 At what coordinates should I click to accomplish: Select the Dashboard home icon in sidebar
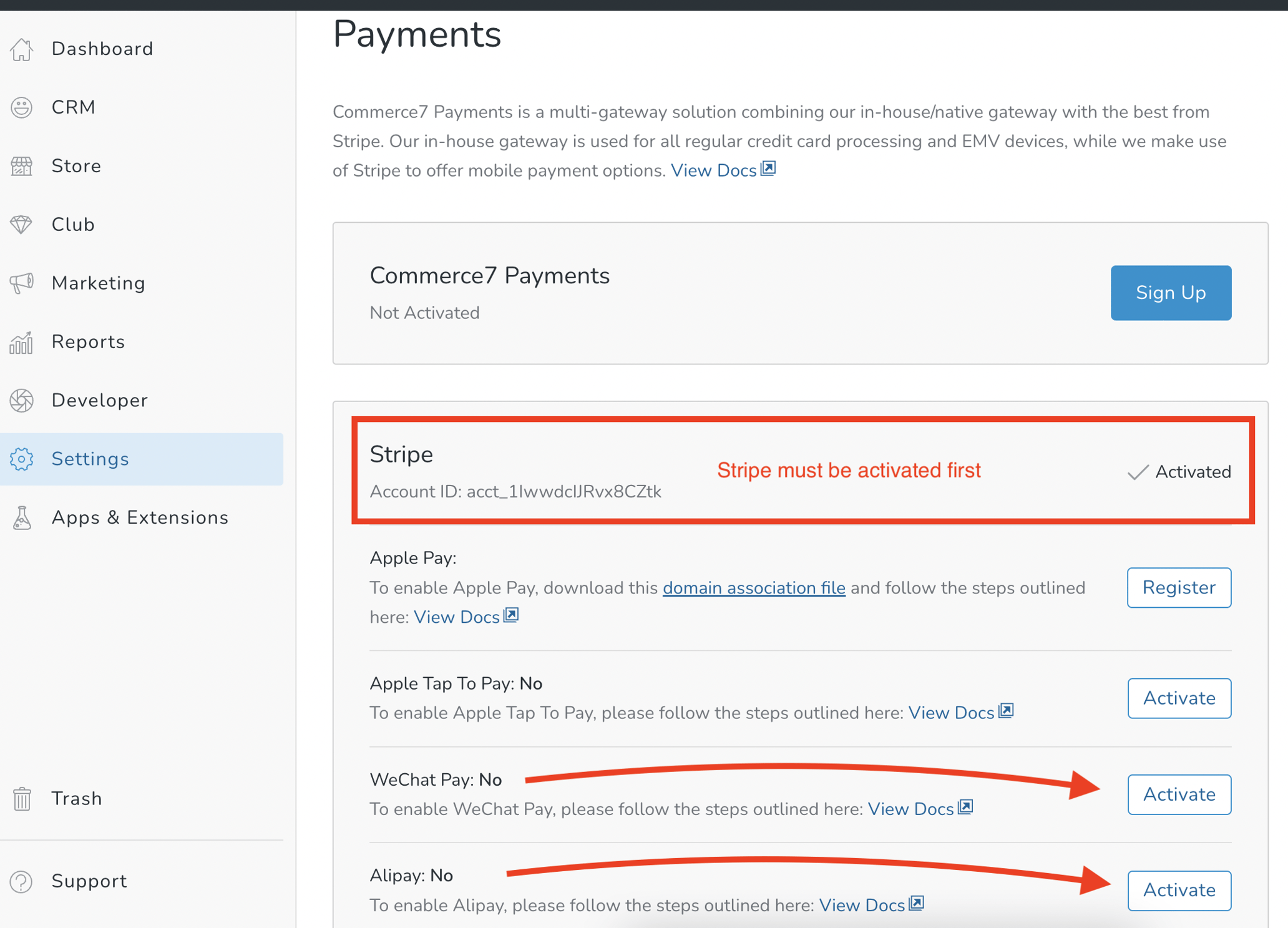click(22, 48)
